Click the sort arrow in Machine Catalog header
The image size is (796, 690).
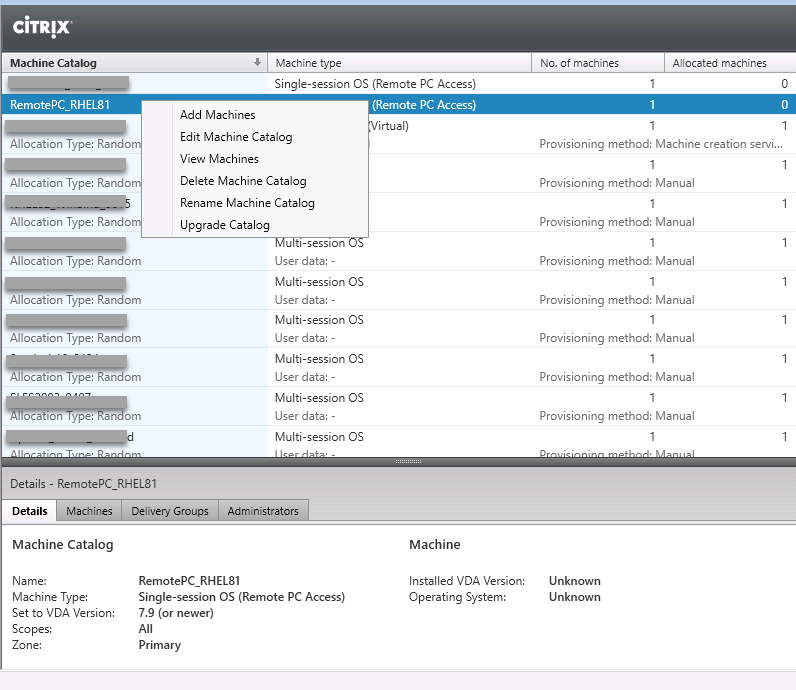pyautogui.click(x=258, y=63)
